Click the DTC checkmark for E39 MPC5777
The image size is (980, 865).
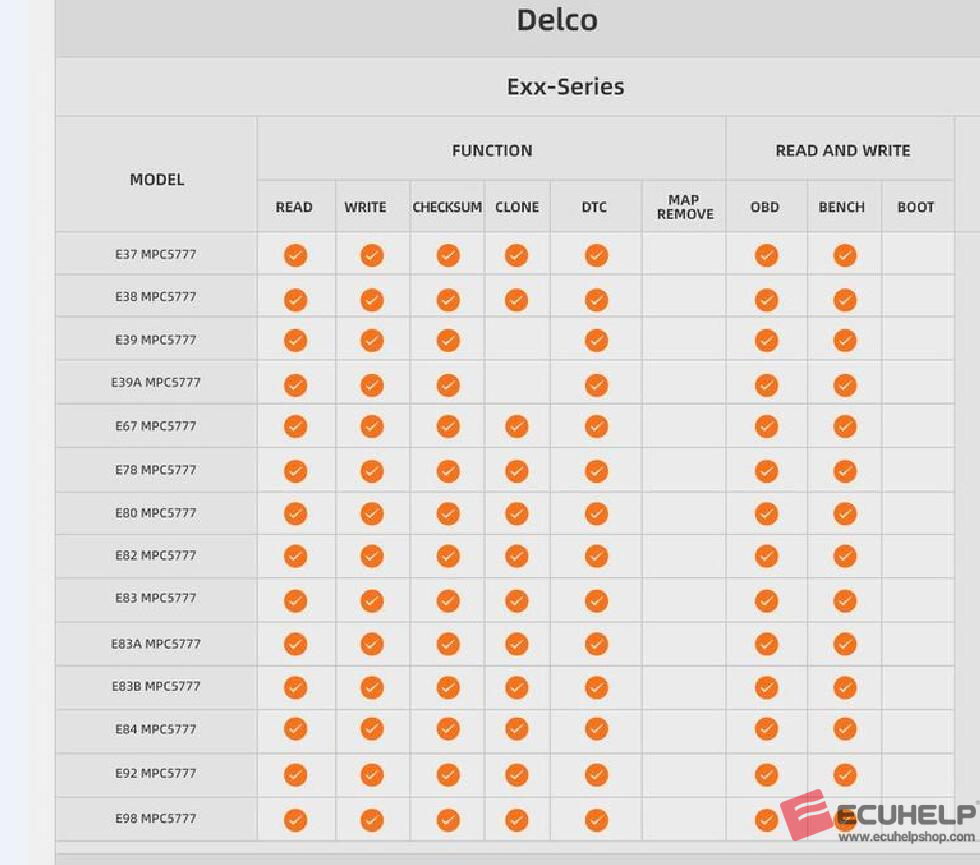(x=596, y=341)
